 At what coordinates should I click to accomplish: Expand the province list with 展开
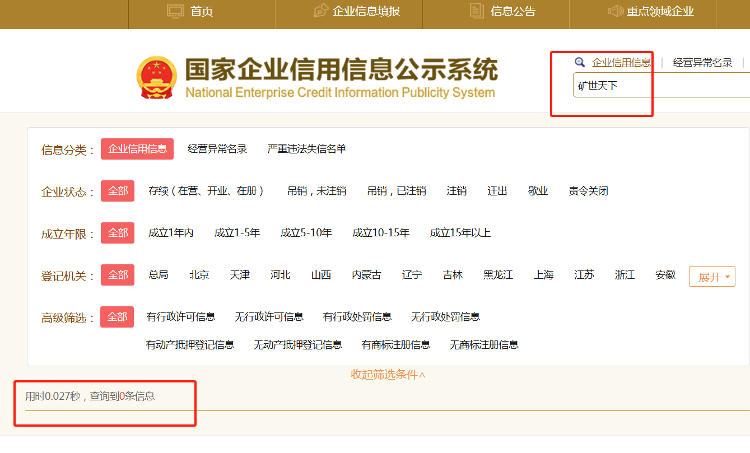point(712,276)
